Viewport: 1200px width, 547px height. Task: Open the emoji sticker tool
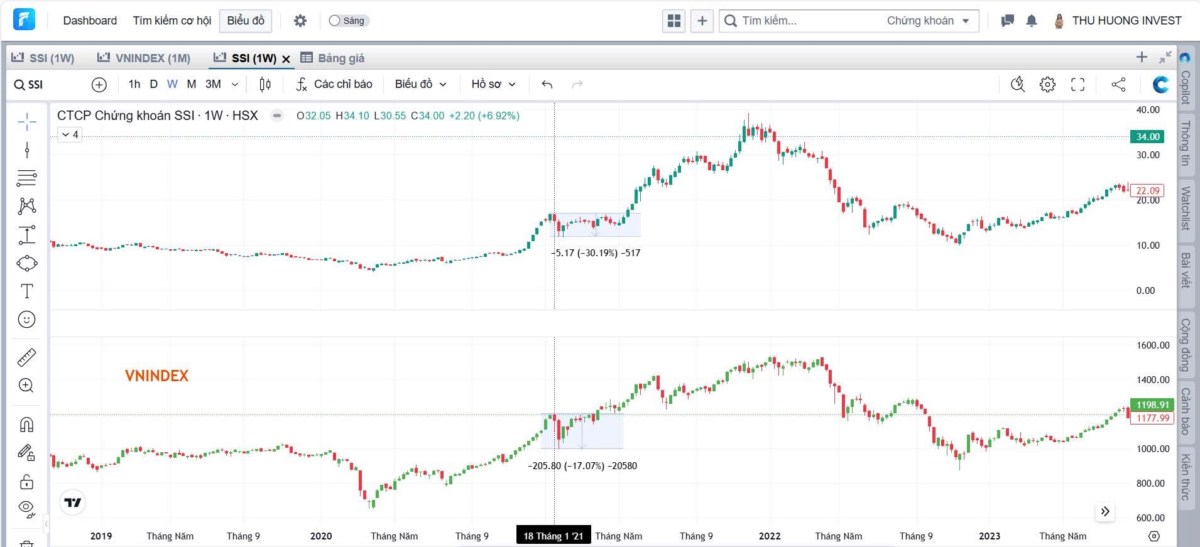tap(27, 319)
